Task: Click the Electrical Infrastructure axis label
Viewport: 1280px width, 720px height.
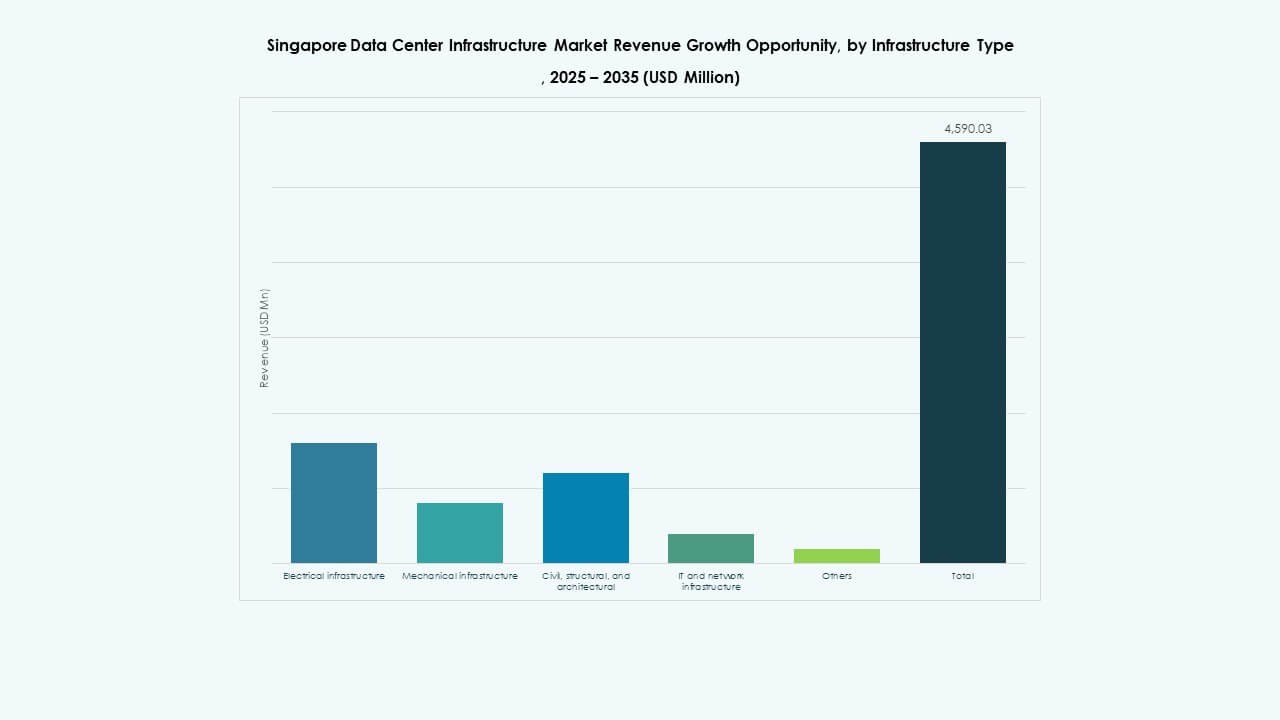Action: [x=333, y=575]
